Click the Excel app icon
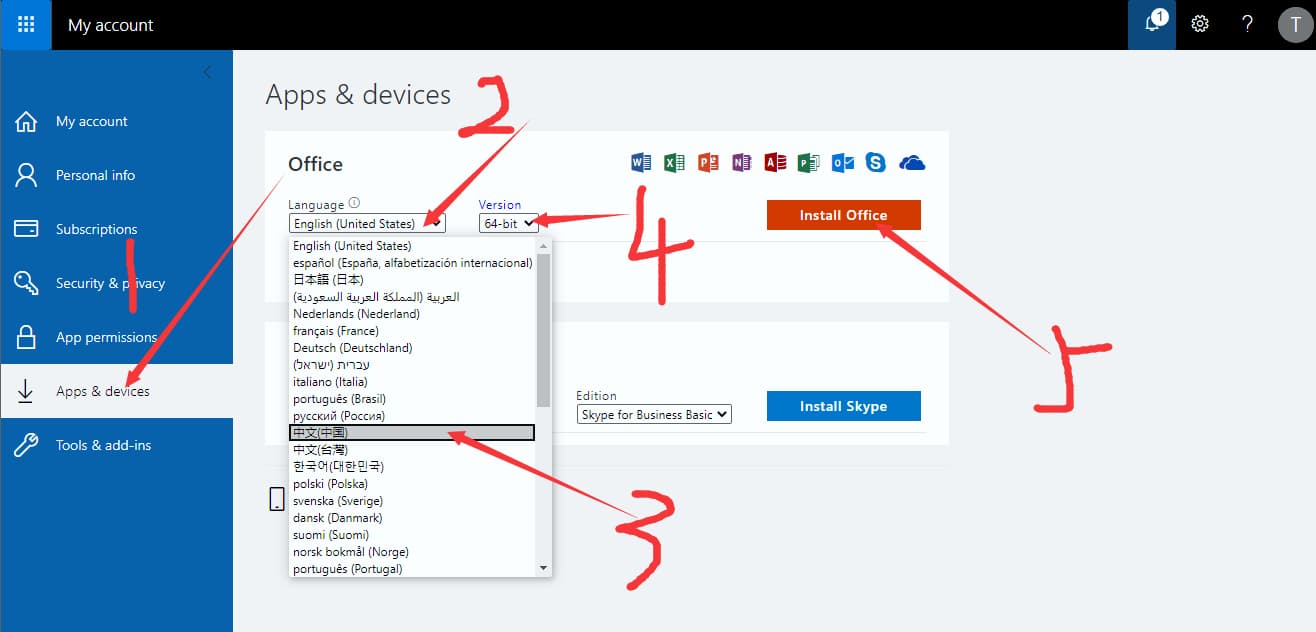Image resolution: width=1316 pixels, height=632 pixels. click(x=674, y=162)
